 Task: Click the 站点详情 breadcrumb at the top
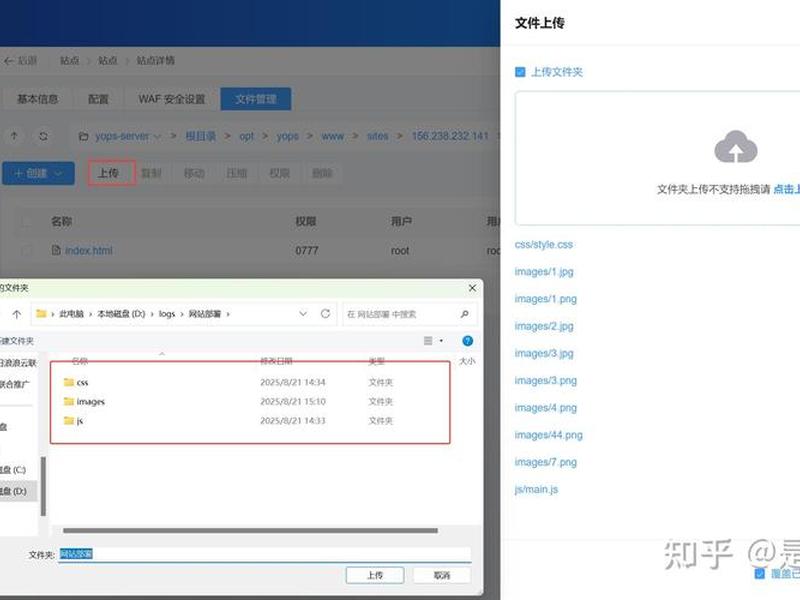click(156, 61)
